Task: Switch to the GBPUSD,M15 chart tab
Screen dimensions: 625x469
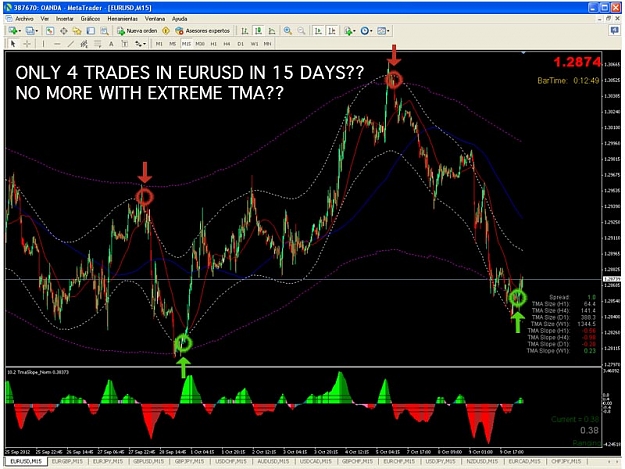Action: [x=149, y=461]
